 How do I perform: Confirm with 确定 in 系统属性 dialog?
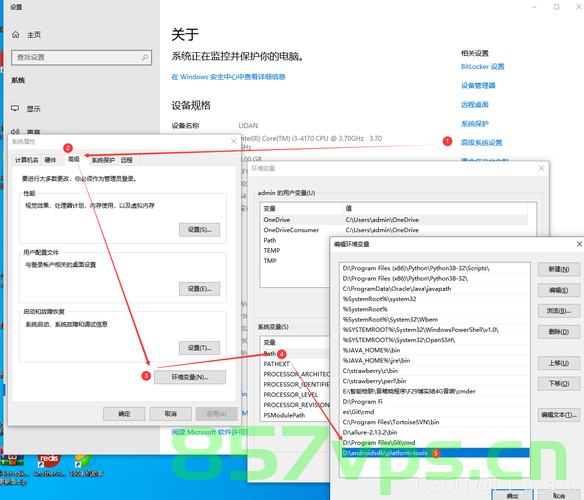click(x=124, y=414)
